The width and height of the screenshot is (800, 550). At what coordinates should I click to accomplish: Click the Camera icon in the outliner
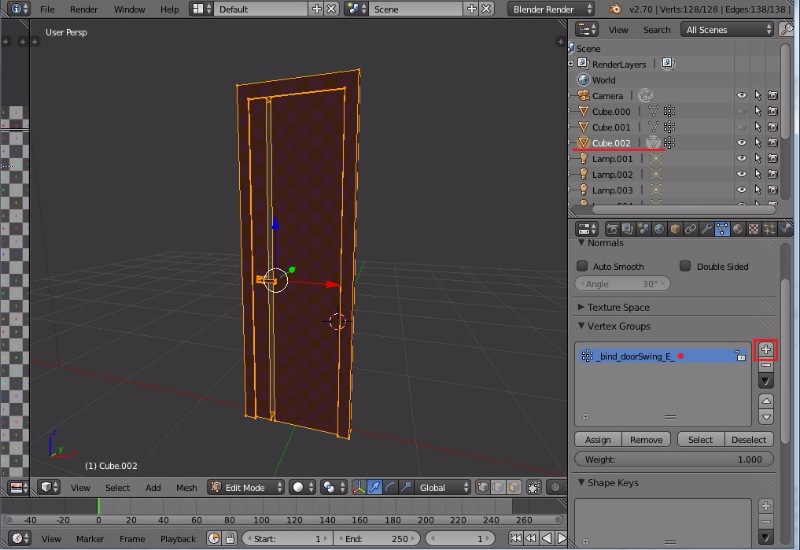[x=583, y=96]
